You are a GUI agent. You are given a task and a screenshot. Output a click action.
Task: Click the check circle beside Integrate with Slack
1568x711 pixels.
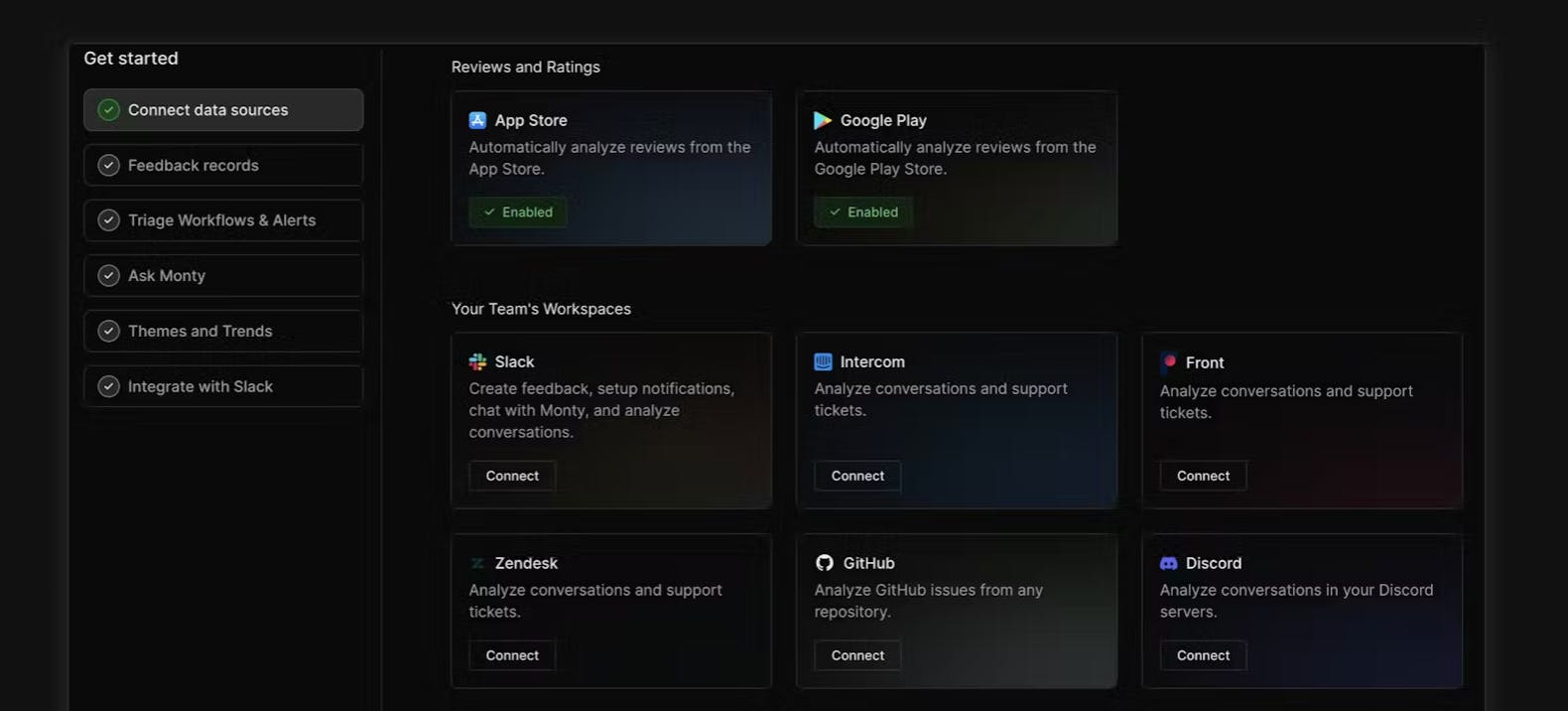click(x=109, y=386)
